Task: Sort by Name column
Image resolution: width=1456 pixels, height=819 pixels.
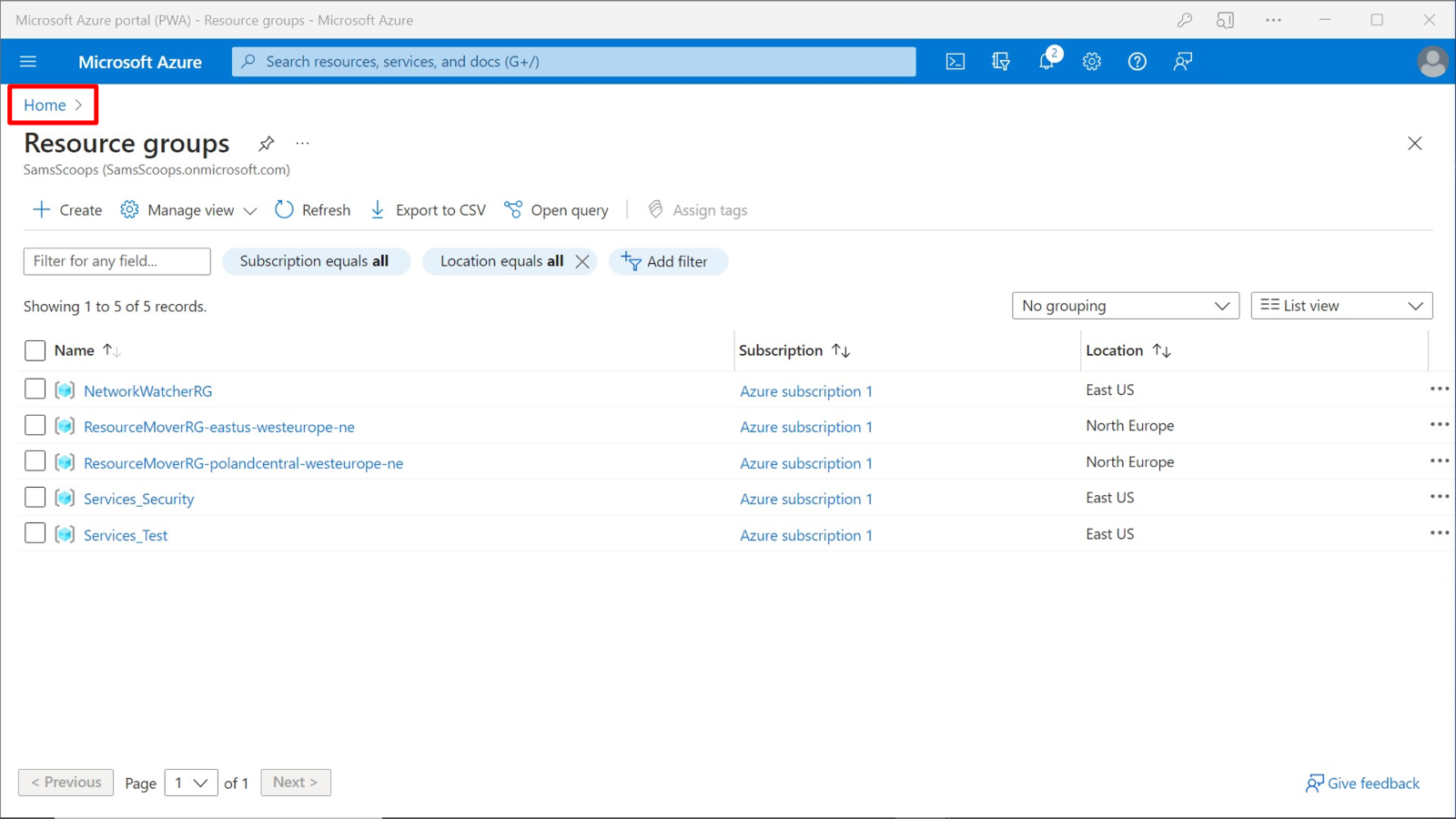Action: click(87, 350)
